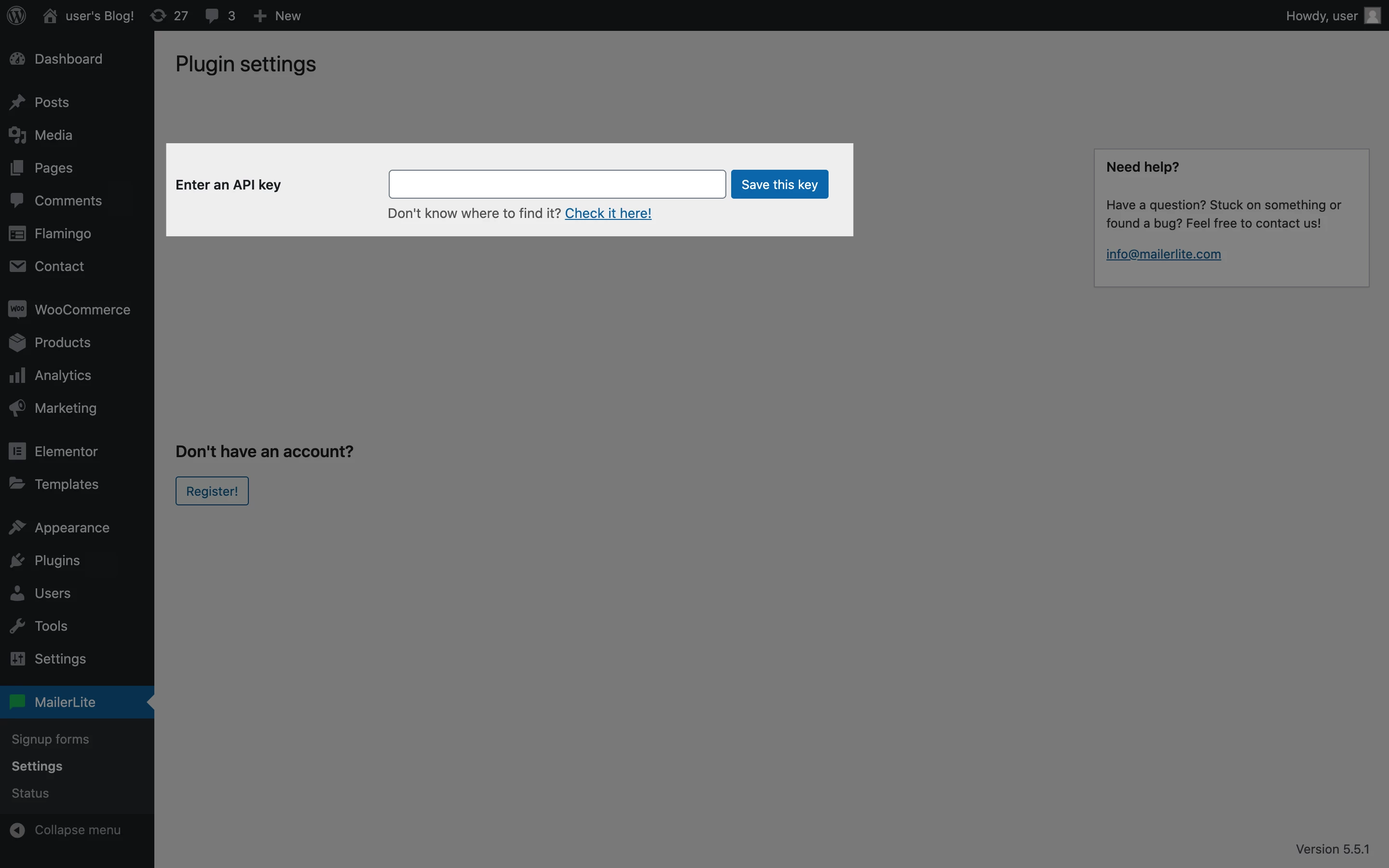The width and height of the screenshot is (1389, 868).
Task: Open the updates icon showing 27
Action: 158,15
